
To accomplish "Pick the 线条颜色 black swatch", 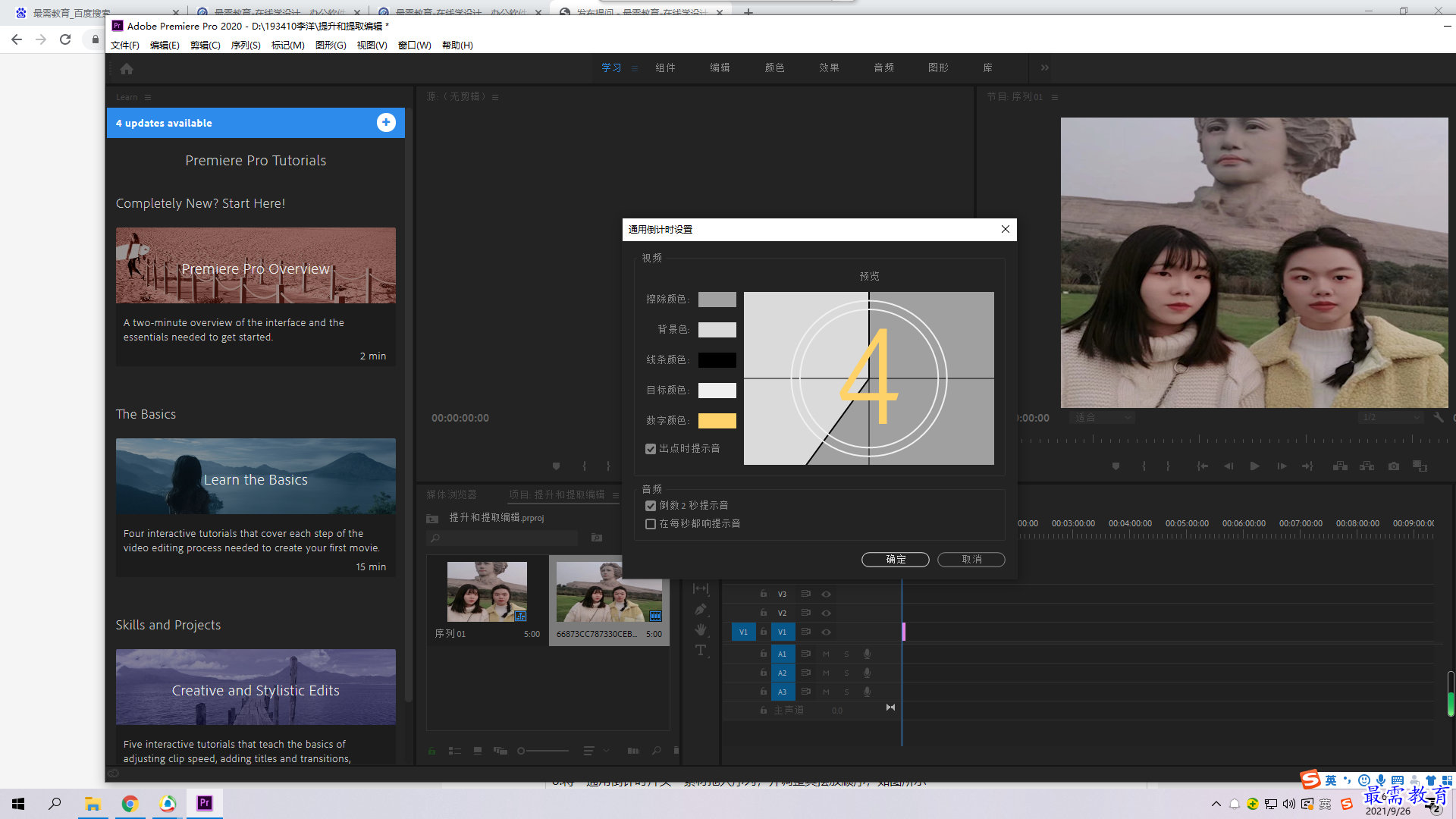I will [717, 360].
